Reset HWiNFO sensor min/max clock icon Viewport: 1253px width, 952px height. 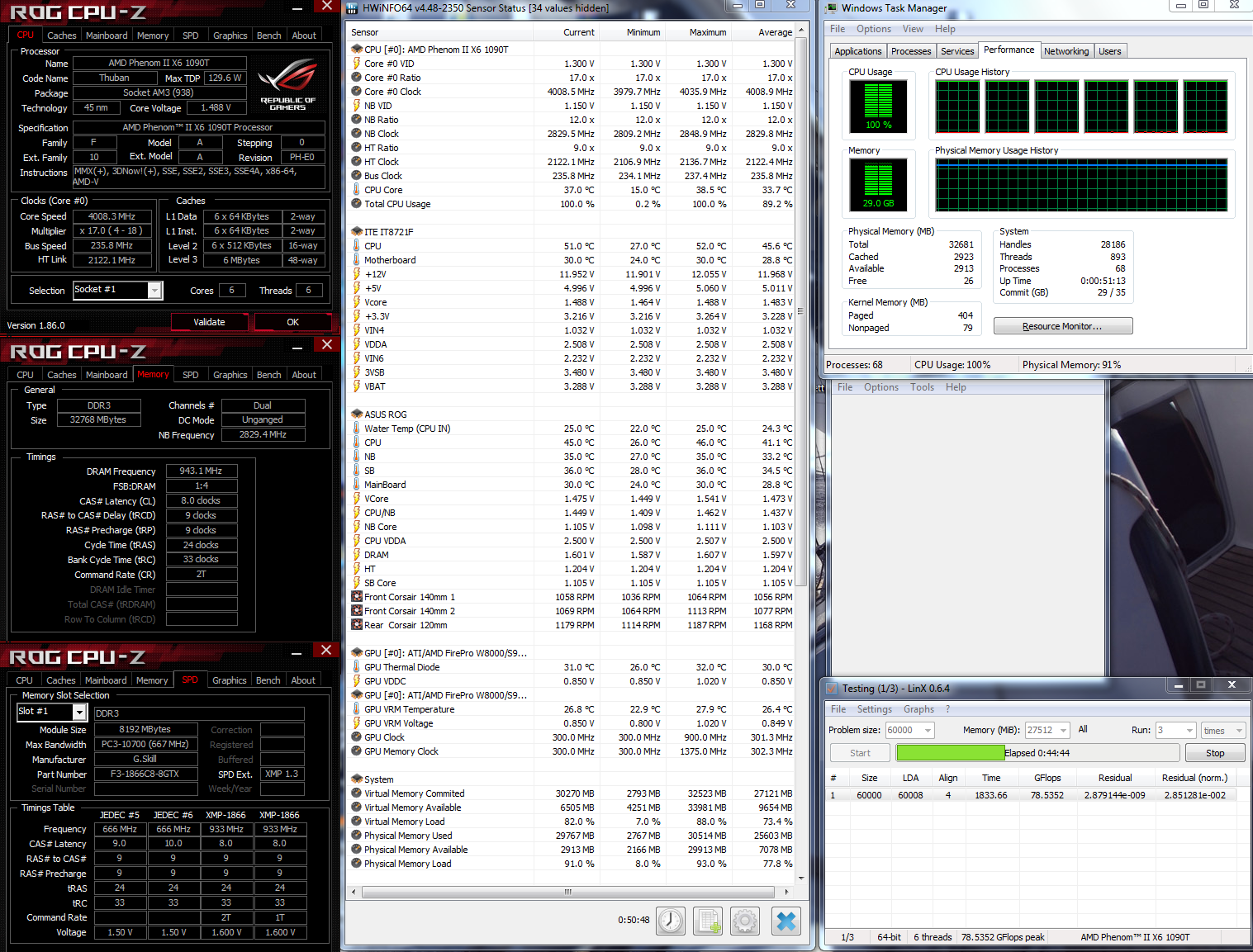tap(671, 921)
